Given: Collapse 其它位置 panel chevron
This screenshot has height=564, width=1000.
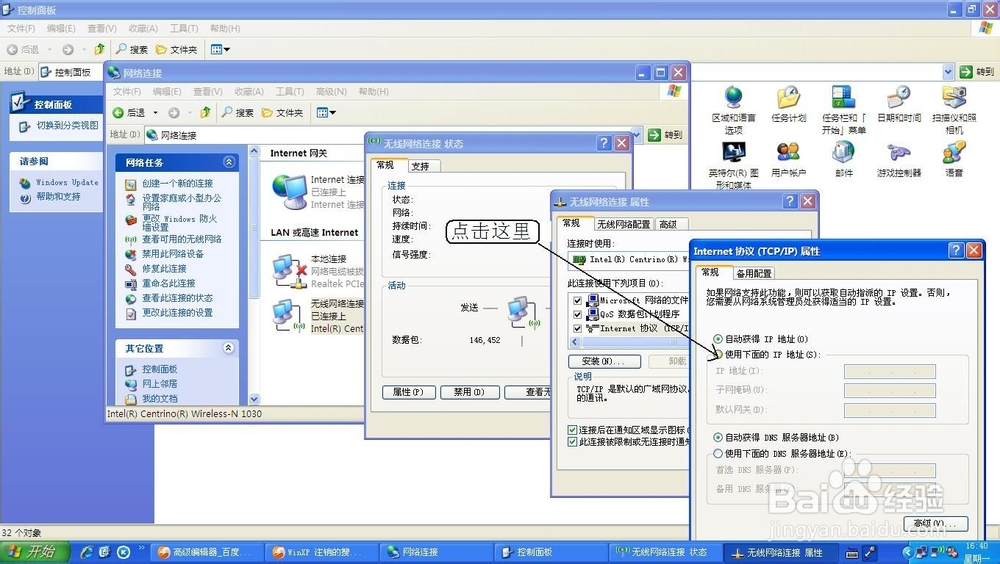Looking at the screenshot, I should tap(228, 348).
